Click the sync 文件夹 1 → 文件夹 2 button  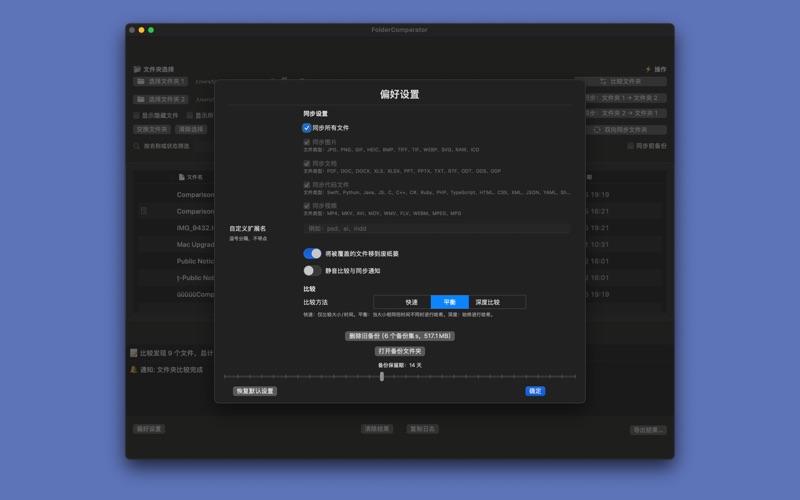626,97
